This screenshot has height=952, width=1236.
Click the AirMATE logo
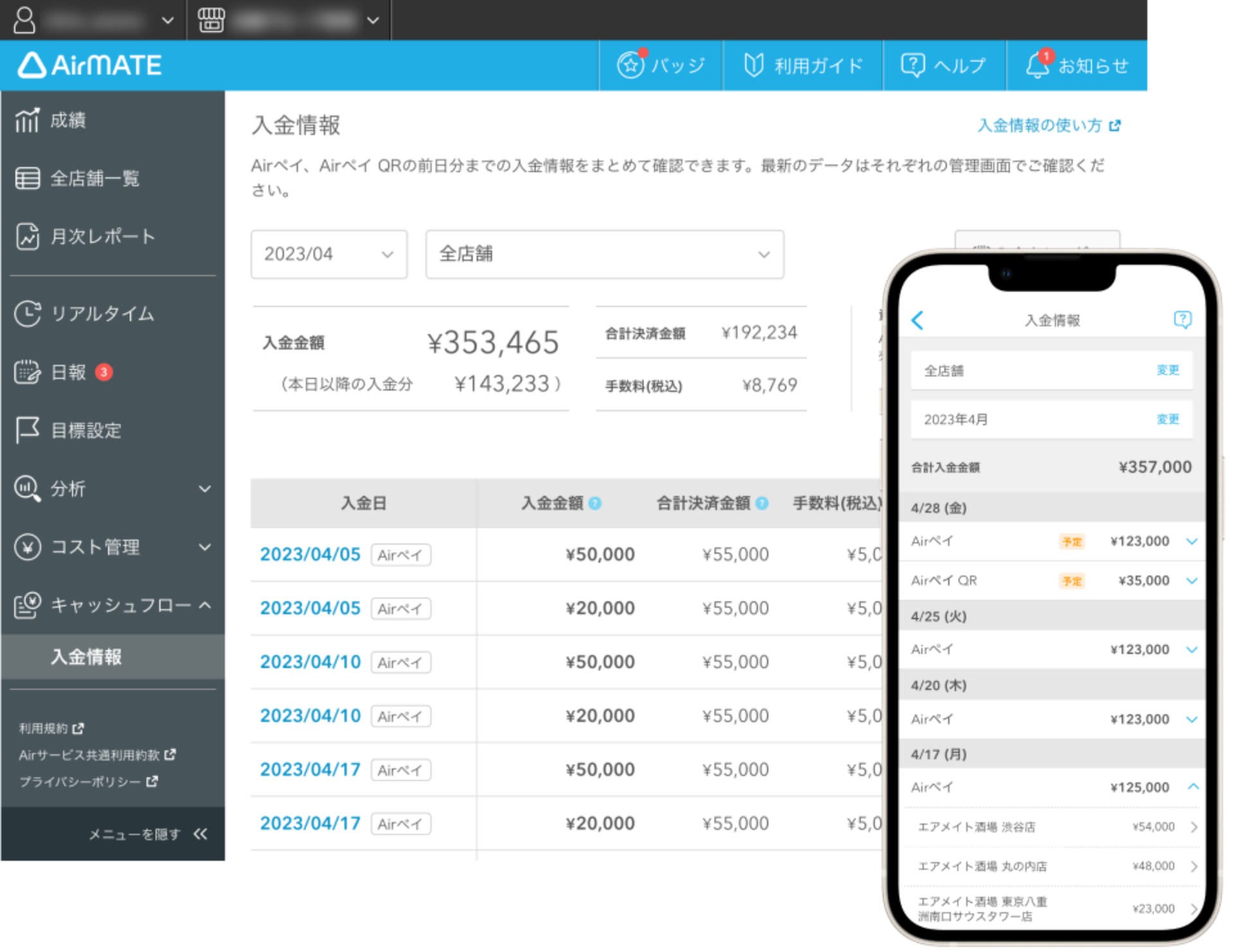point(89,66)
